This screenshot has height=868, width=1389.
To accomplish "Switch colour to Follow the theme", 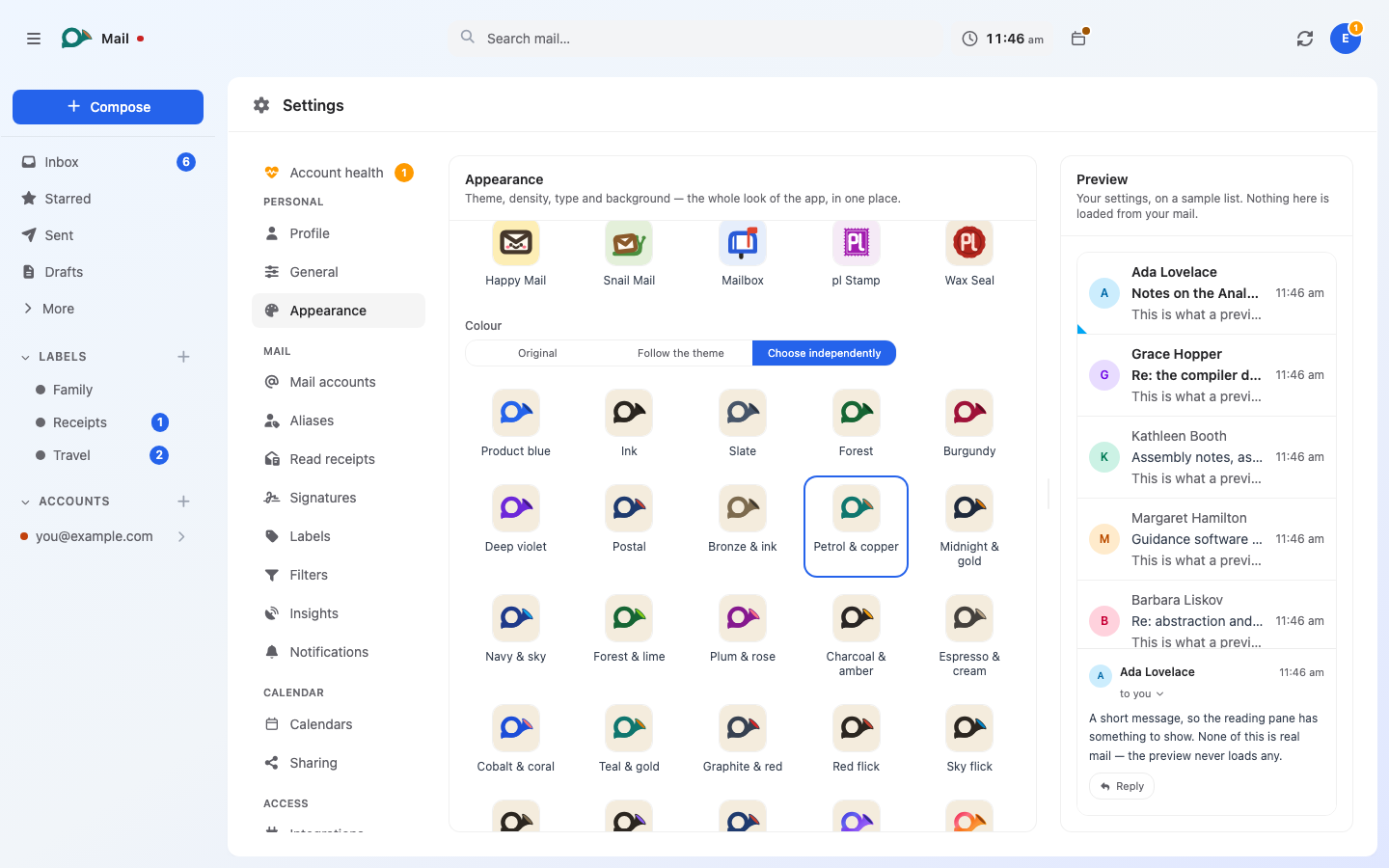I will click(x=681, y=353).
